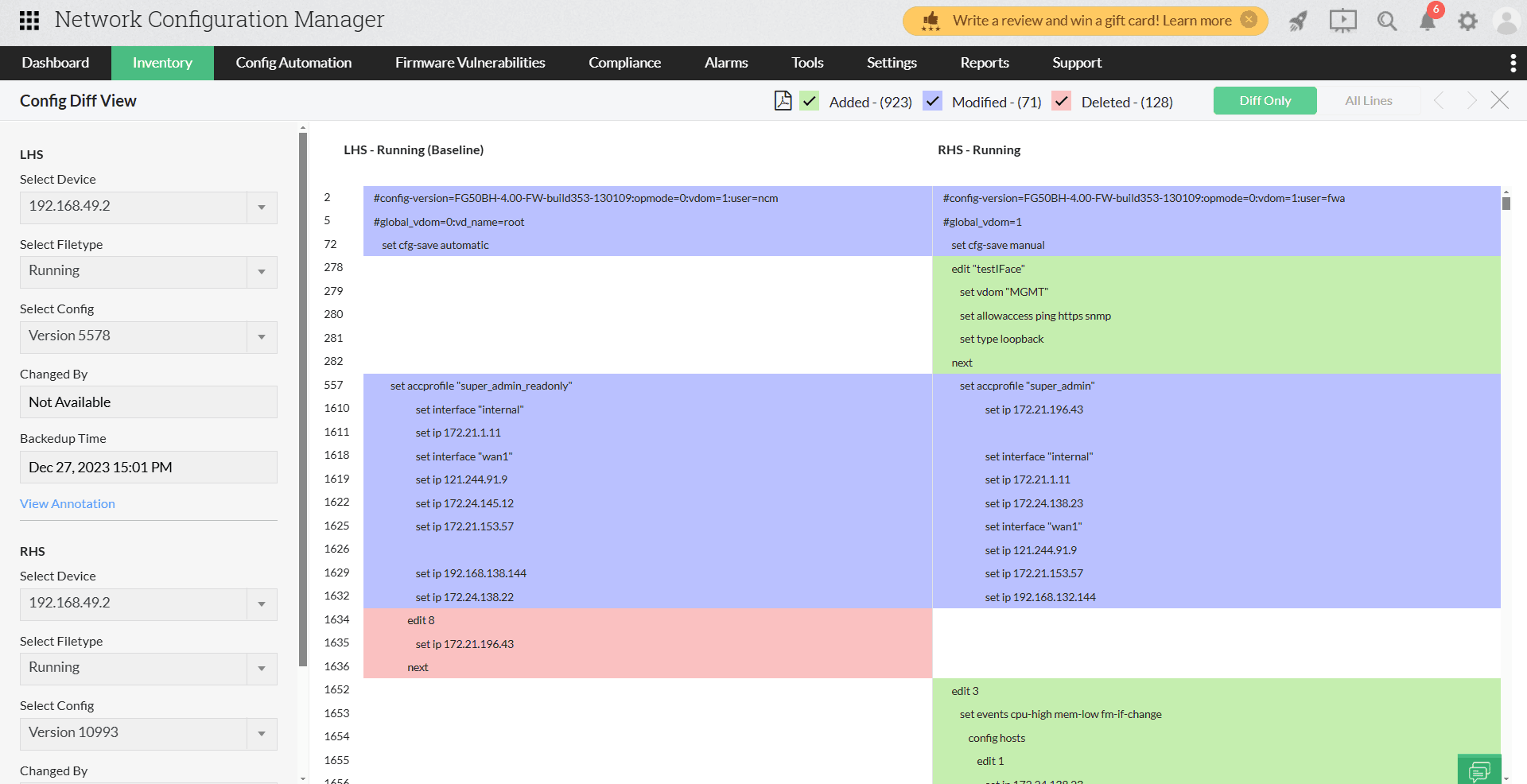Open the View Annotation link

67,503
